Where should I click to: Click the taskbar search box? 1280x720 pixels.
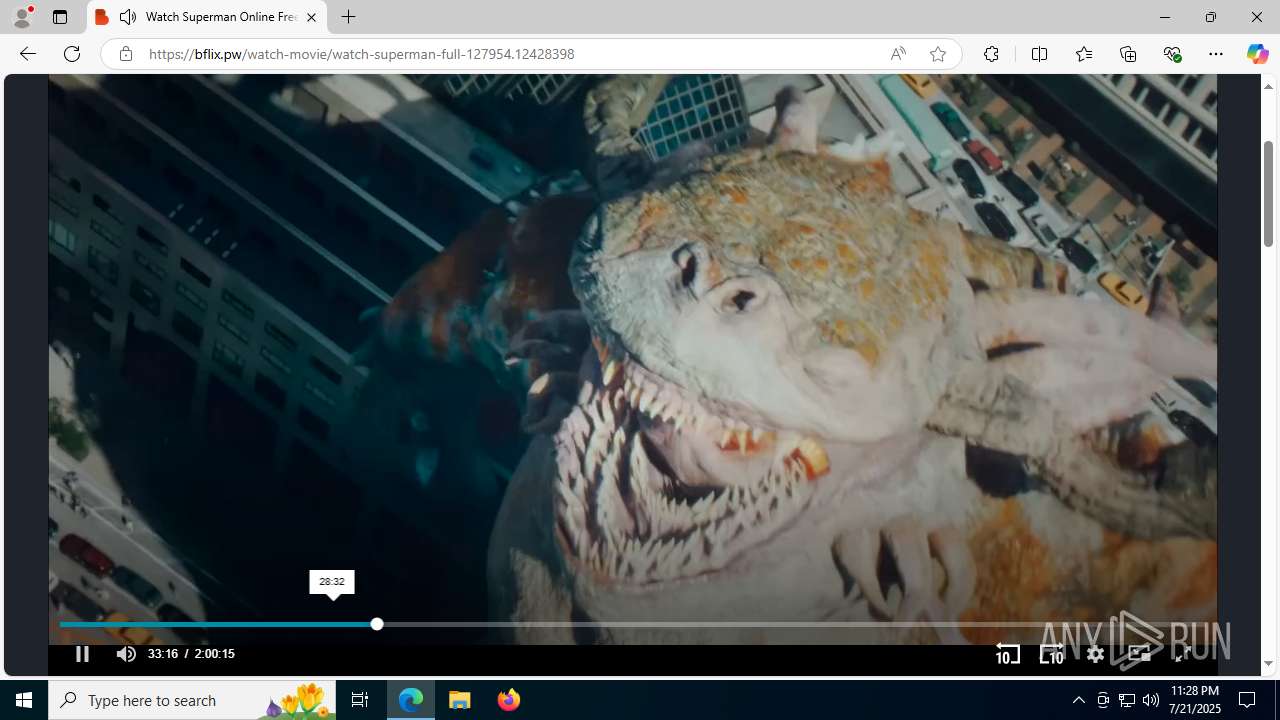tap(192, 700)
